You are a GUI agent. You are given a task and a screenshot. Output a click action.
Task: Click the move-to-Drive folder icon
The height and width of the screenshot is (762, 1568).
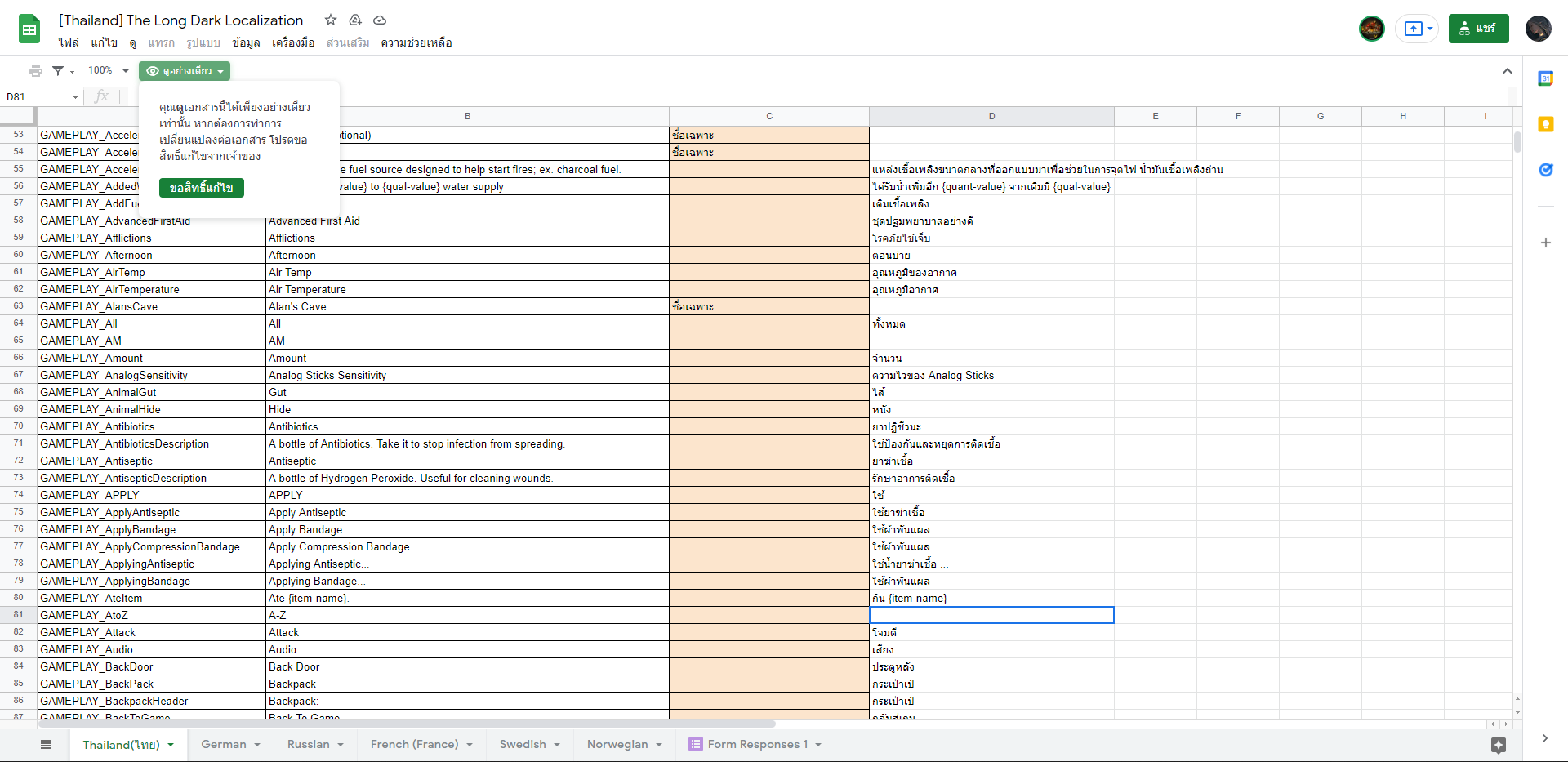click(x=355, y=20)
